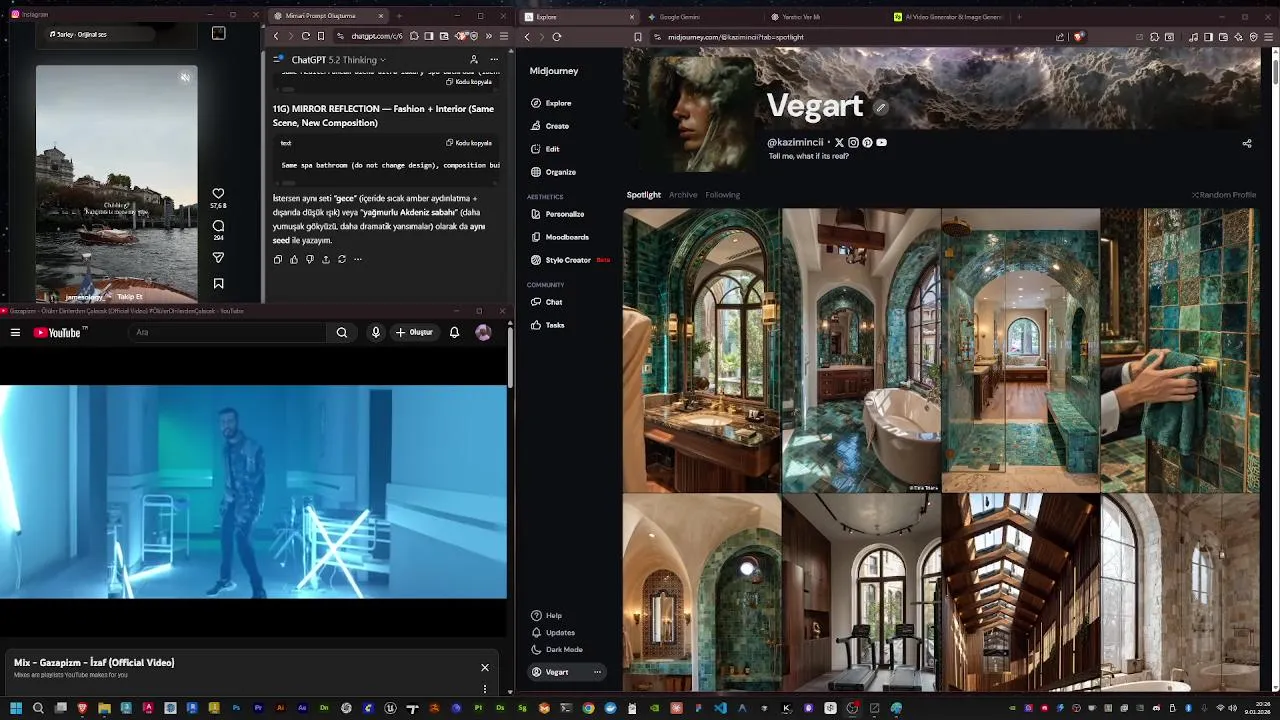The image size is (1280, 720).
Task: Open the YouTube profile link icon
Action: (881, 143)
